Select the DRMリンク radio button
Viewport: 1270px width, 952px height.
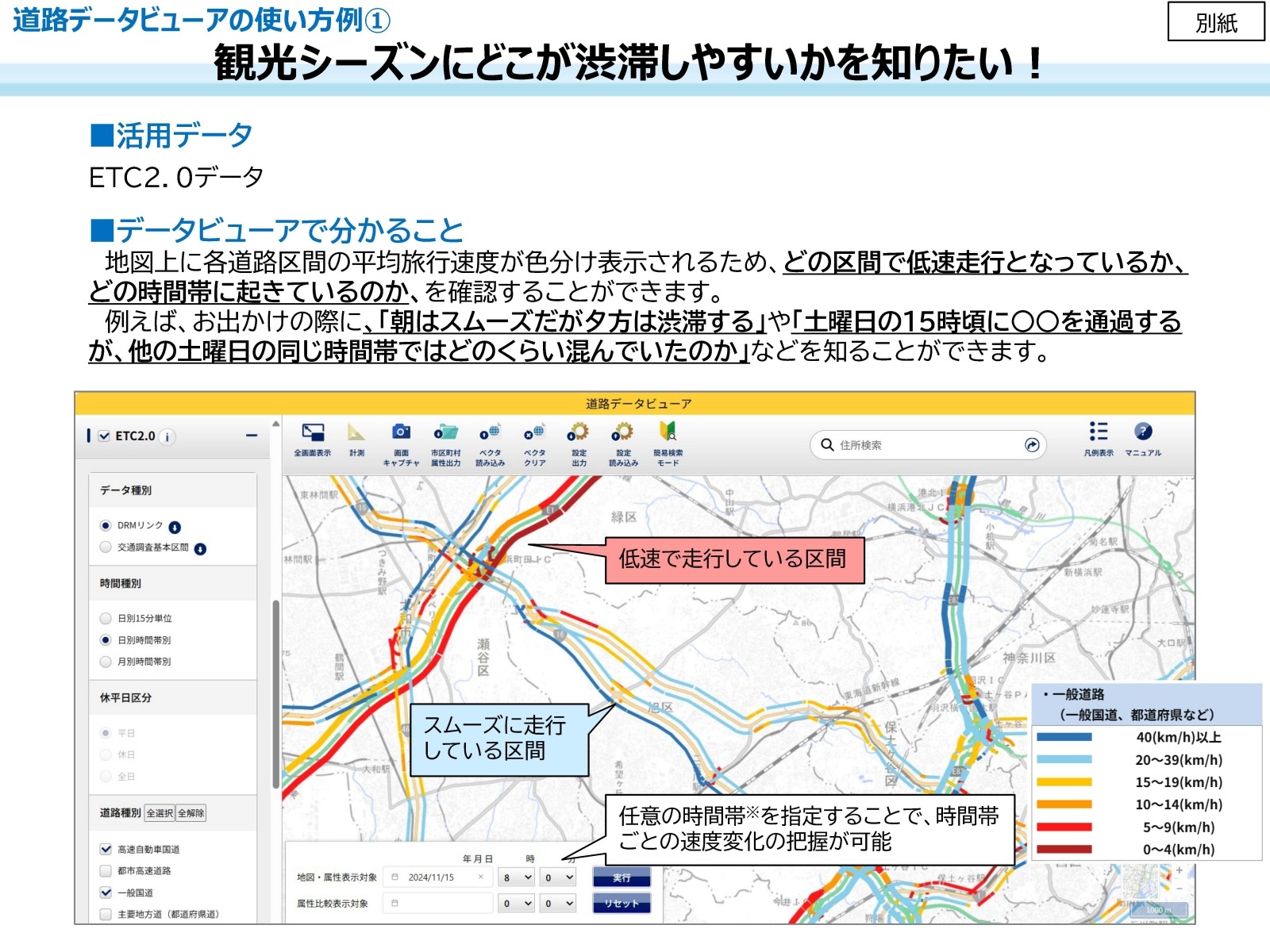click(x=106, y=525)
